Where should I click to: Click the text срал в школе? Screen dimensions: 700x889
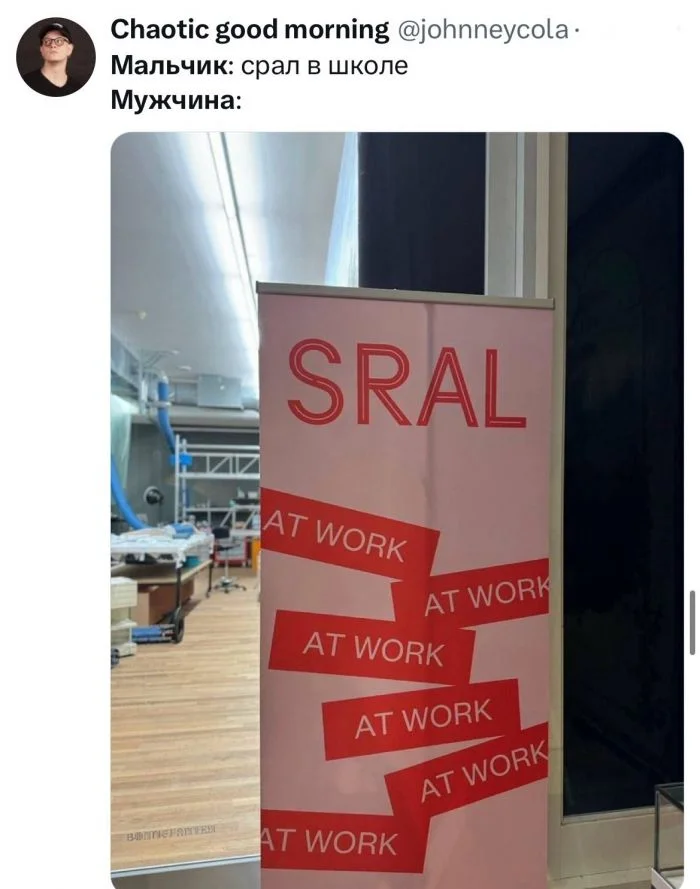(x=324, y=66)
